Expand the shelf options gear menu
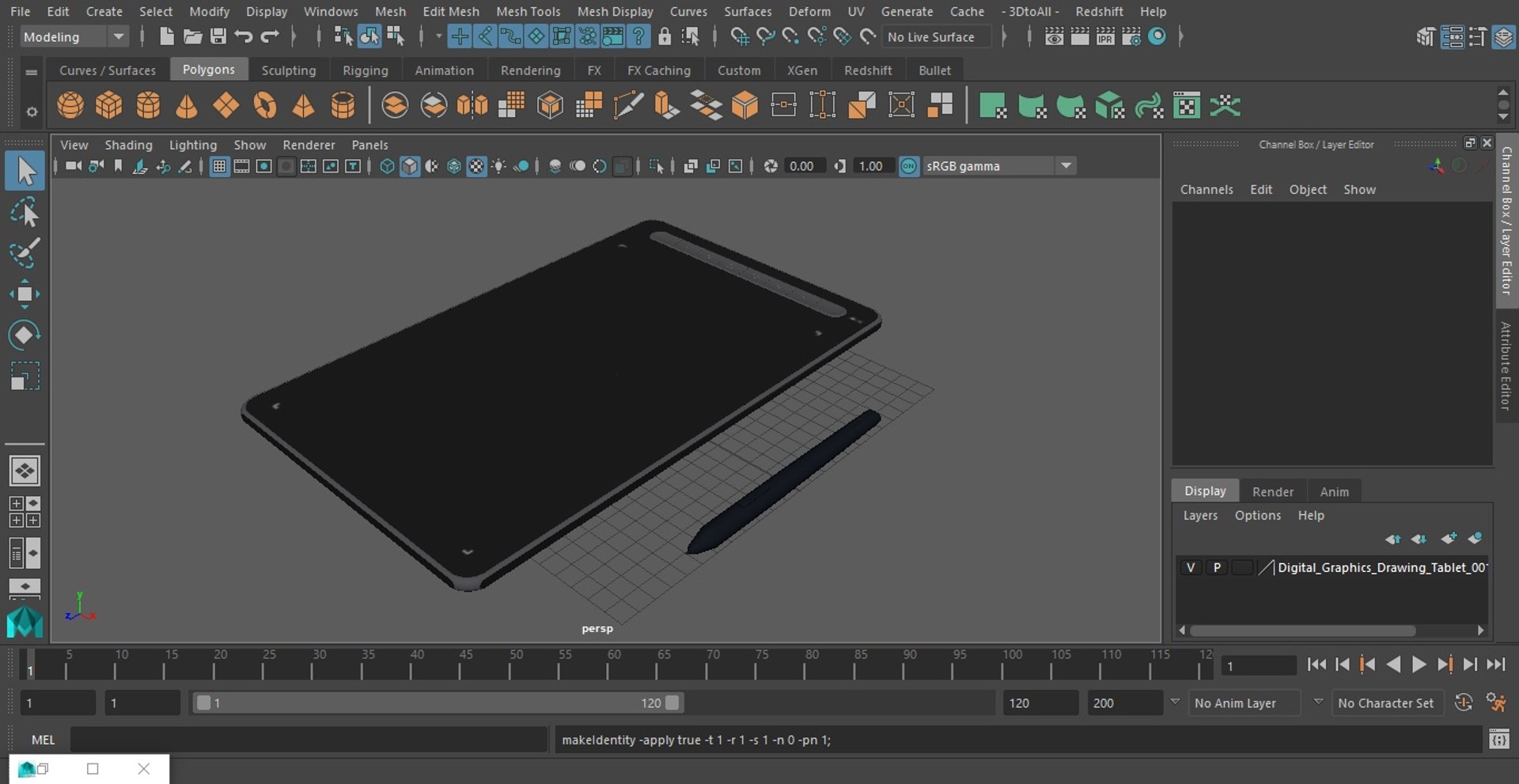Viewport: 1519px width, 784px height. [x=32, y=112]
